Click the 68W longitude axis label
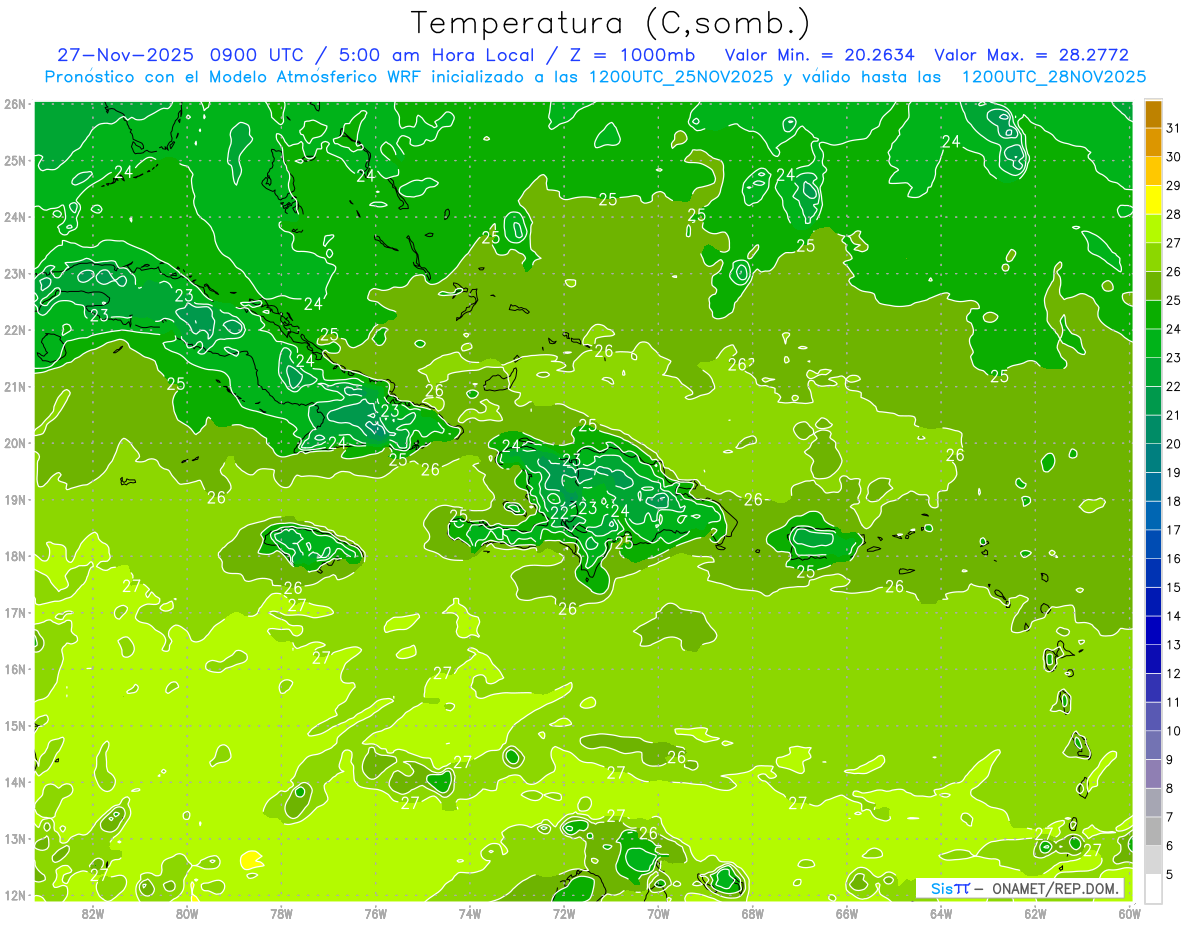The width and height of the screenshot is (1200, 927). pos(752,913)
